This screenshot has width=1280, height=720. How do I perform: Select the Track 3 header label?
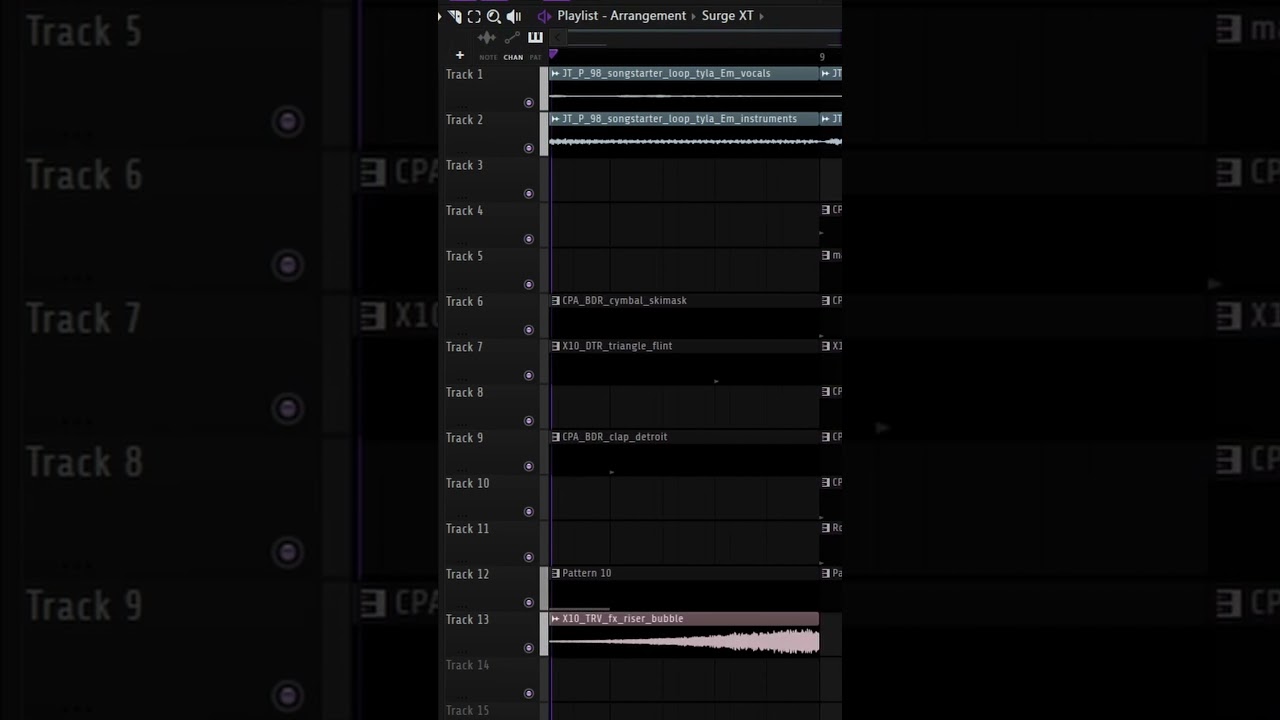tap(464, 166)
